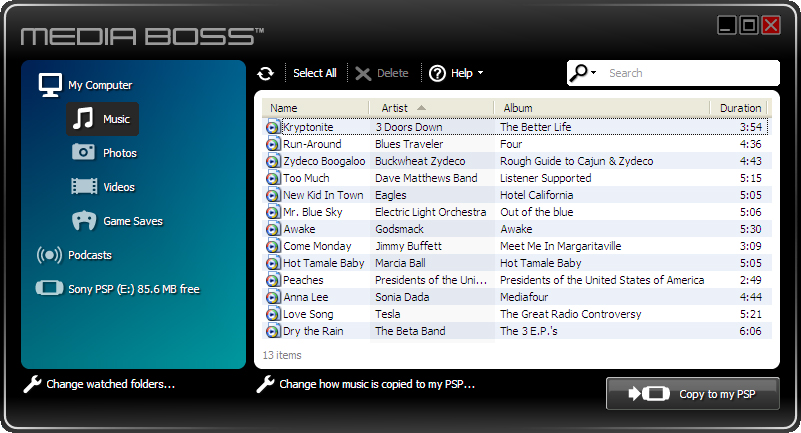Click the Run-Around track file icon
The height and width of the screenshot is (433, 801).
pos(273,144)
